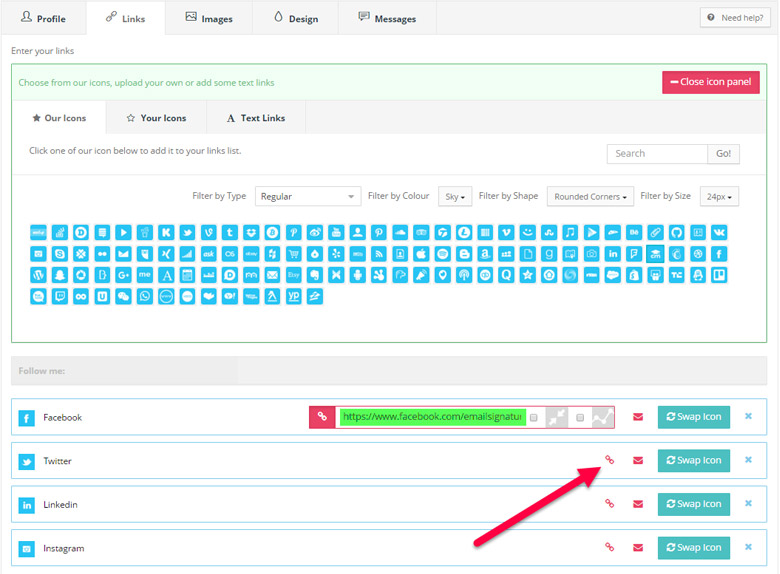Add the Dropbox icon from the icon grid

click(x=251, y=232)
